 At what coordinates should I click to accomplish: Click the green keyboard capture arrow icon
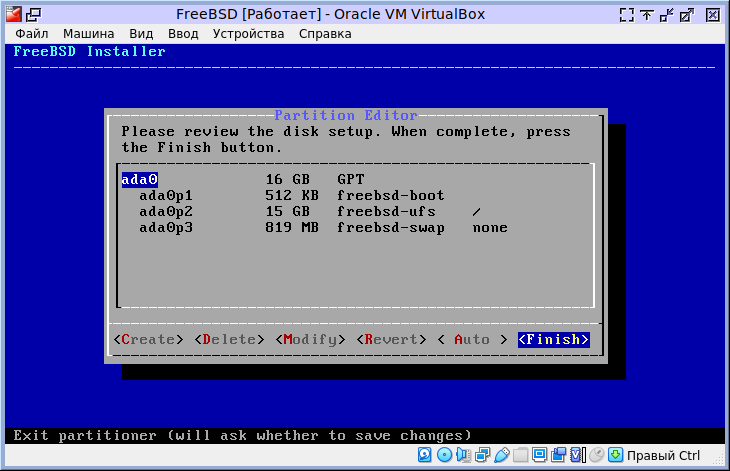[615, 455]
